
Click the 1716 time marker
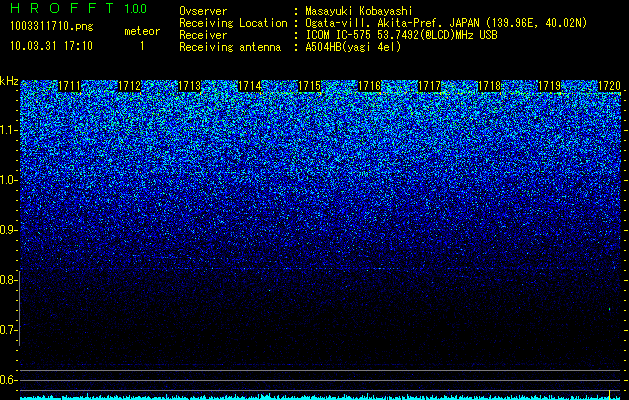[x=369, y=86]
